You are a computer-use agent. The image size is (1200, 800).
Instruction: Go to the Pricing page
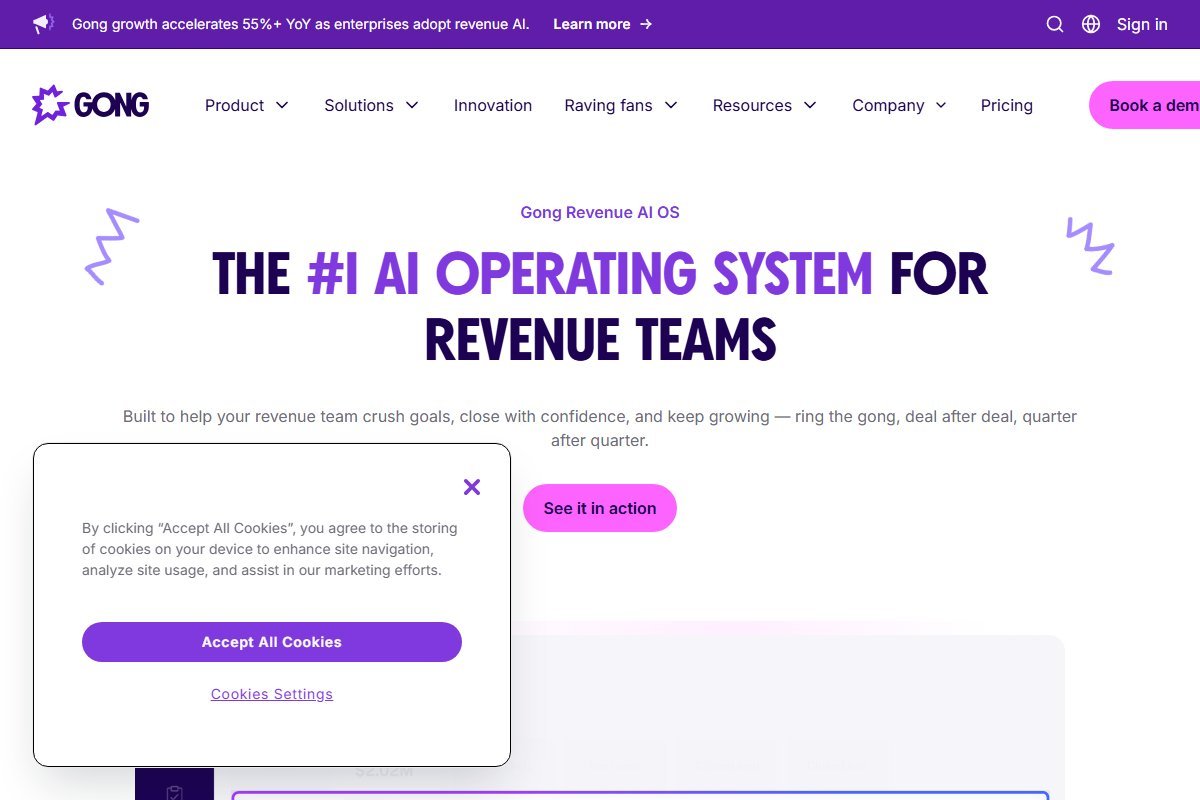click(1007, 105)
